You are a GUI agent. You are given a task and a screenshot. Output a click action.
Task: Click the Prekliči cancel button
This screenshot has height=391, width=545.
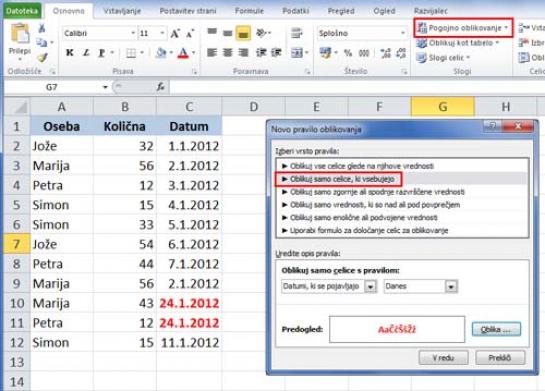500,358
